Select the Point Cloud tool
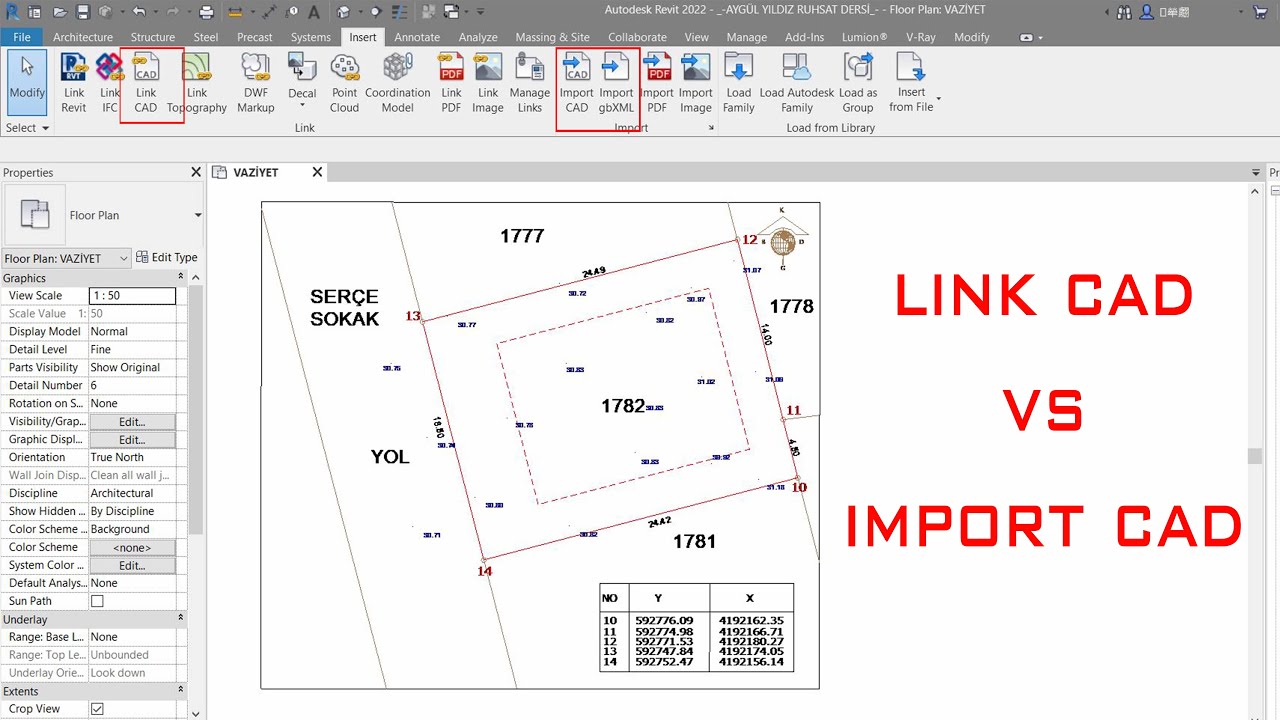1280x720 pixels. tap(345, 84)
